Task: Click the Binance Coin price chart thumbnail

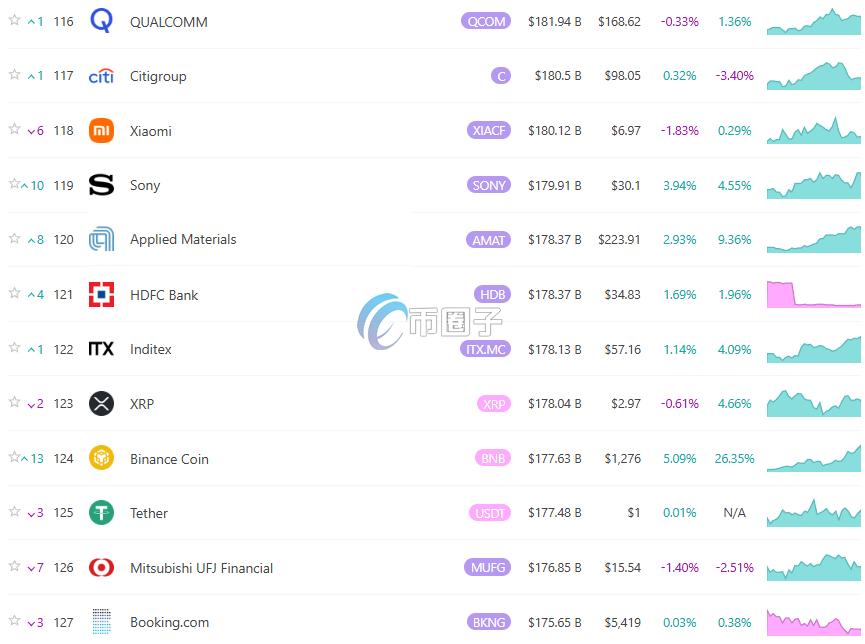Action: click(x=813, y=458)
